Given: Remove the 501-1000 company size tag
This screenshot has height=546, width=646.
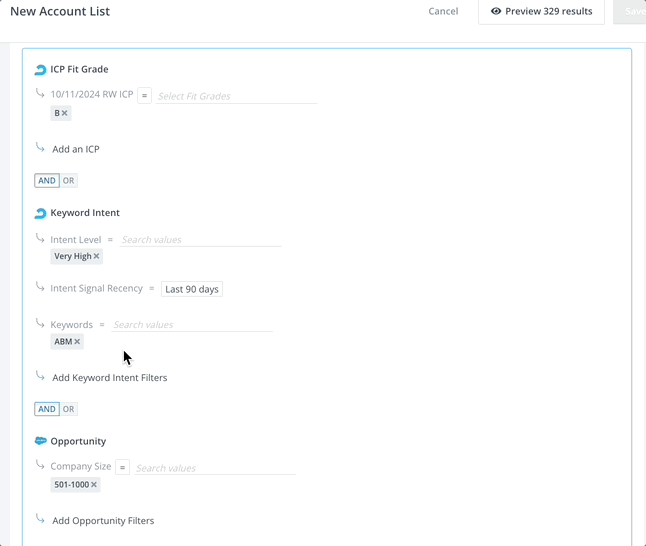Looking at the screenshot, I should [x=94, y=485].
